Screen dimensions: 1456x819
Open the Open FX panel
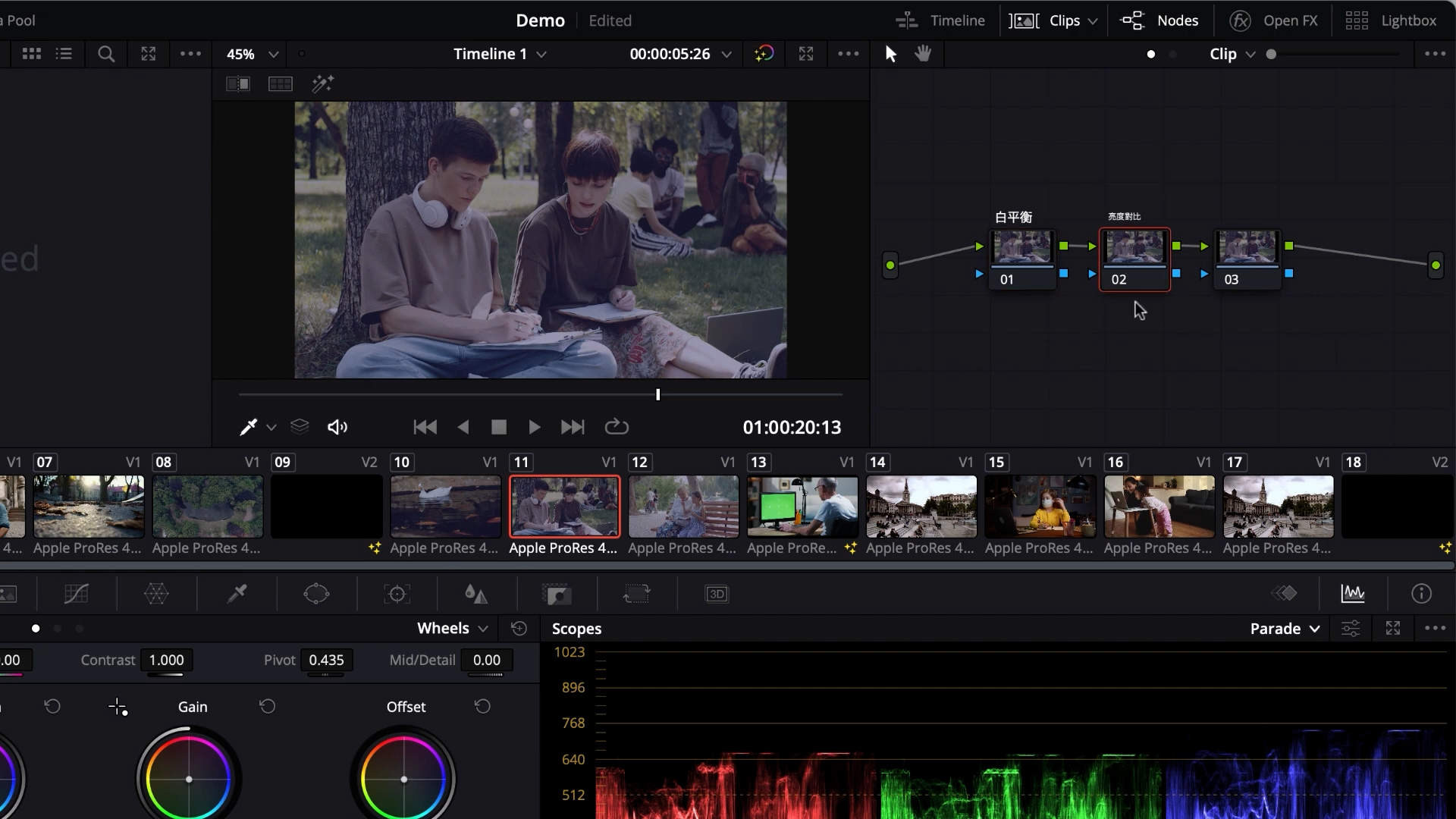pos(1289,20)
